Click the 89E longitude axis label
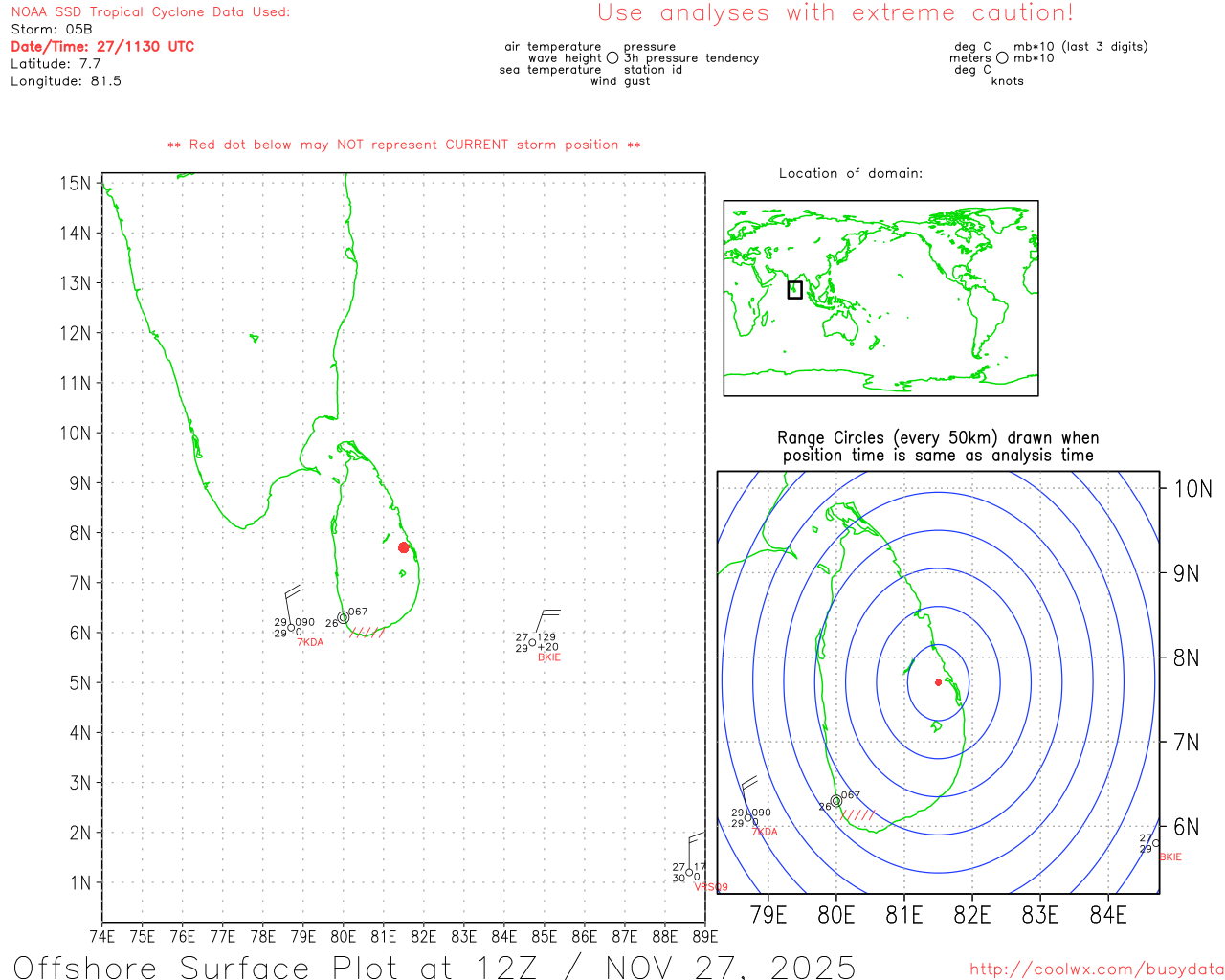This screenshot has width=1225, height=980. tap(705, 937)
